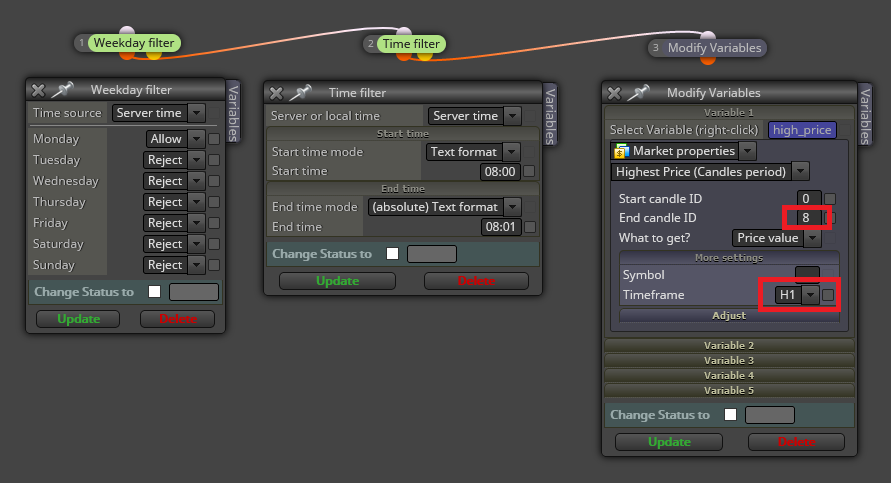The width and height of the screenshot is (891, 483).
Task: Toggle checkbox beside Wednesday row
Action: click(x=214, y=181)
